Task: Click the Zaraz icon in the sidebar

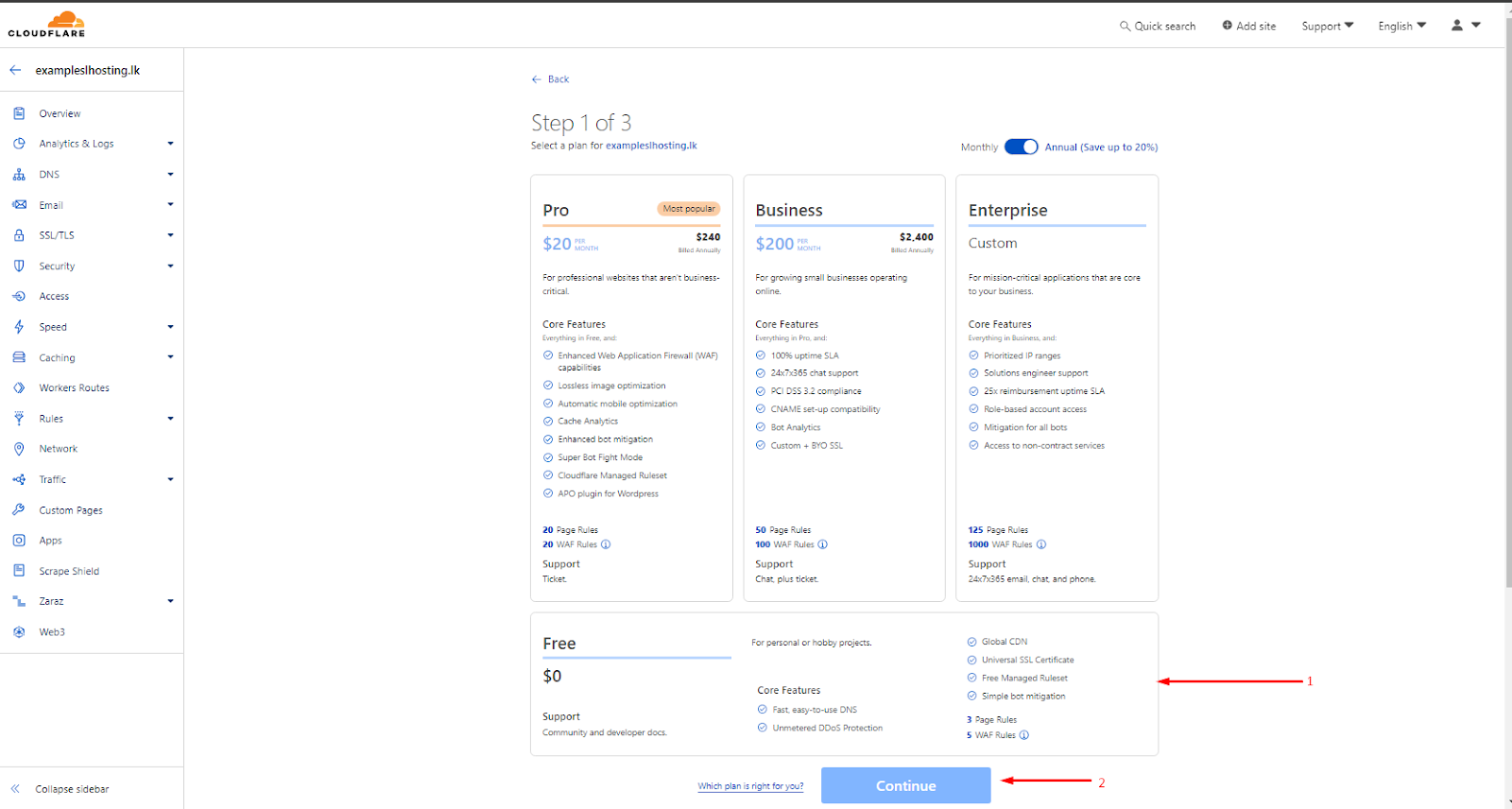Action: pyautogui.click(x=19, y=601)
